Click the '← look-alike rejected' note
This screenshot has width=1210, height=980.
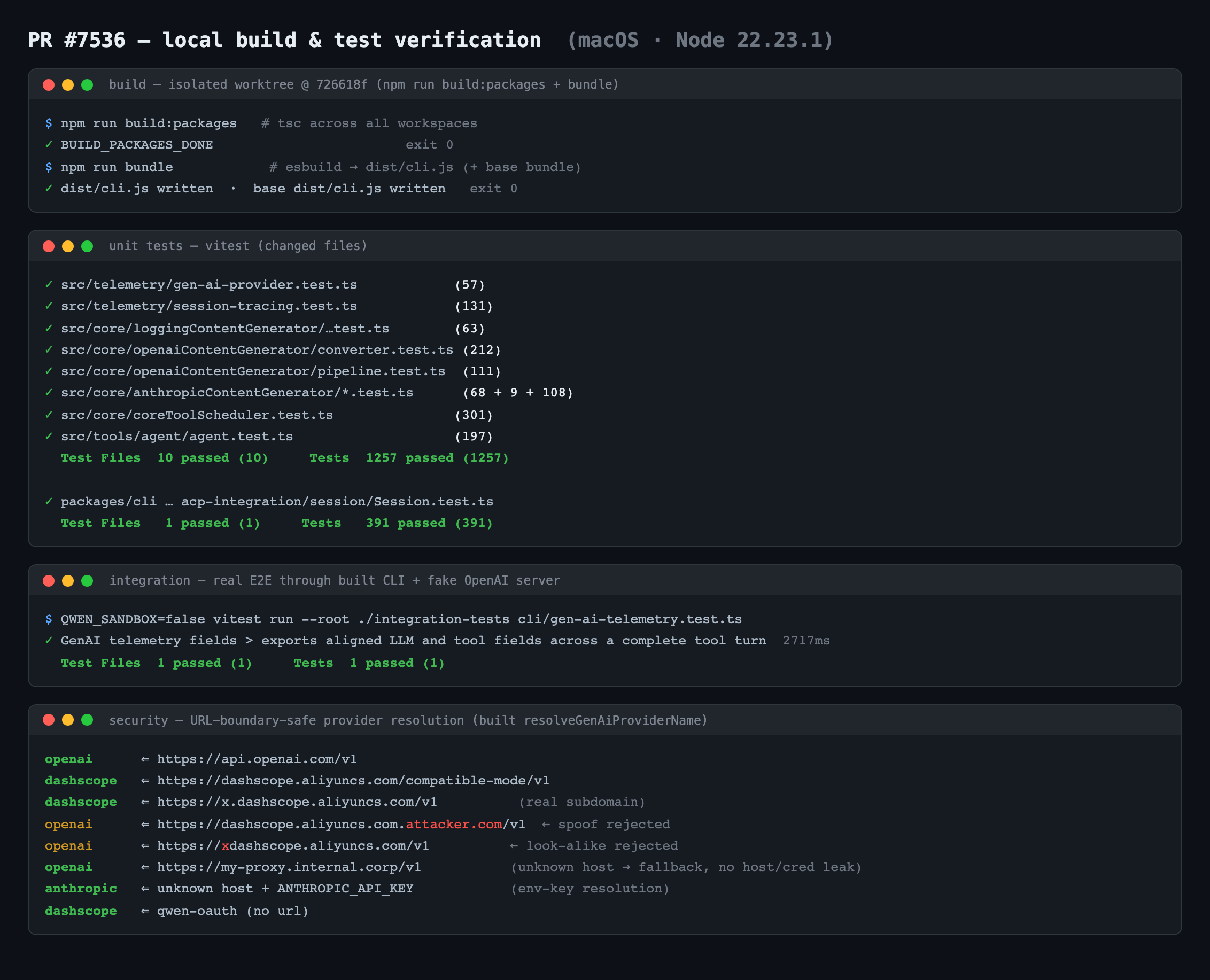(x=594, y=846)
